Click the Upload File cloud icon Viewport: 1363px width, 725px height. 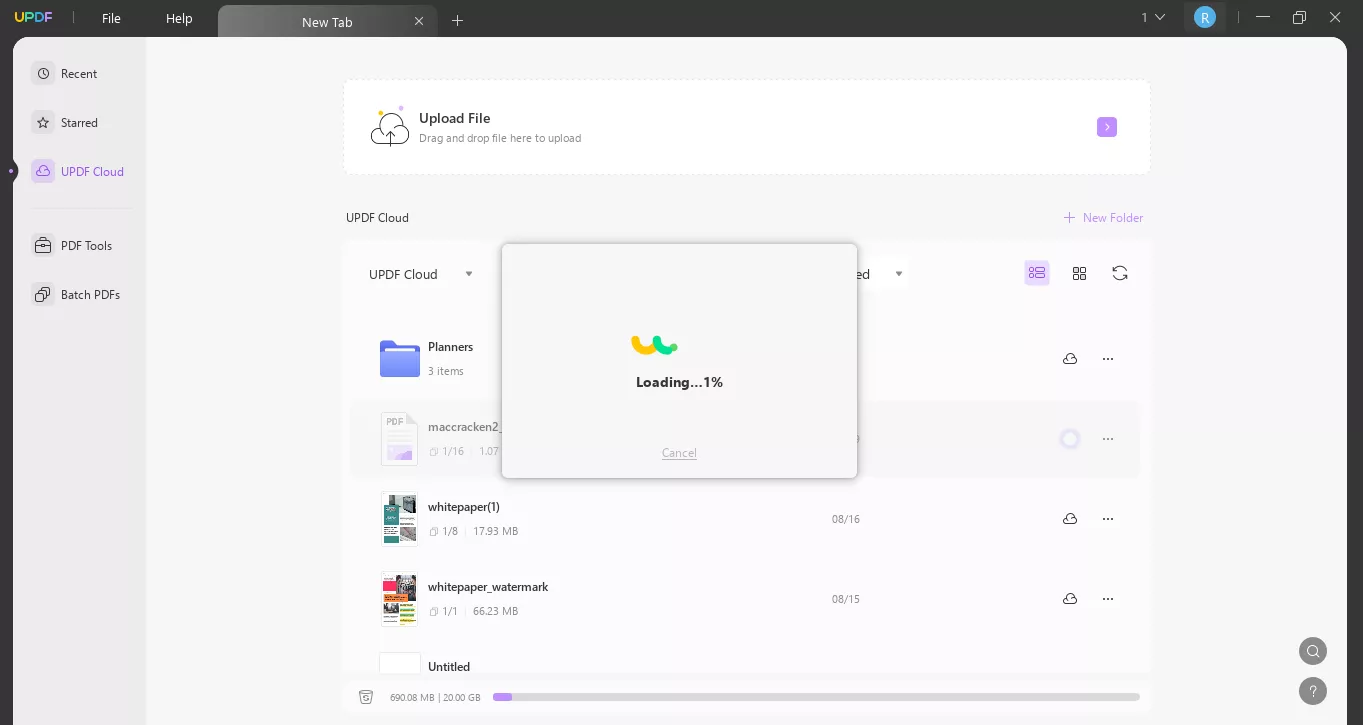(x=390, y=127)
